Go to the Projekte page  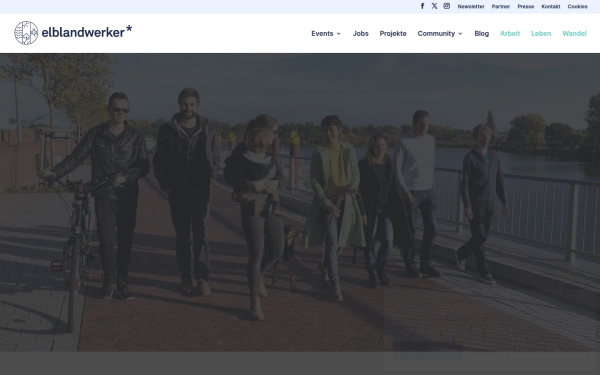[x=393, y=34]
